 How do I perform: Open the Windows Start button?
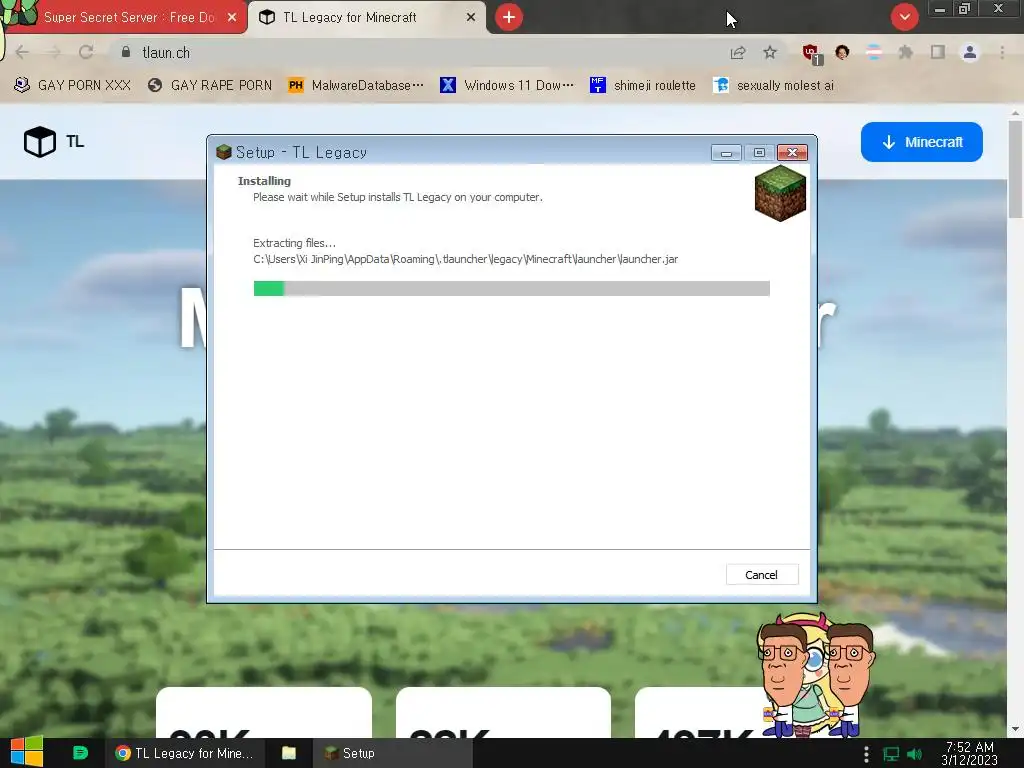coord(27,753)
